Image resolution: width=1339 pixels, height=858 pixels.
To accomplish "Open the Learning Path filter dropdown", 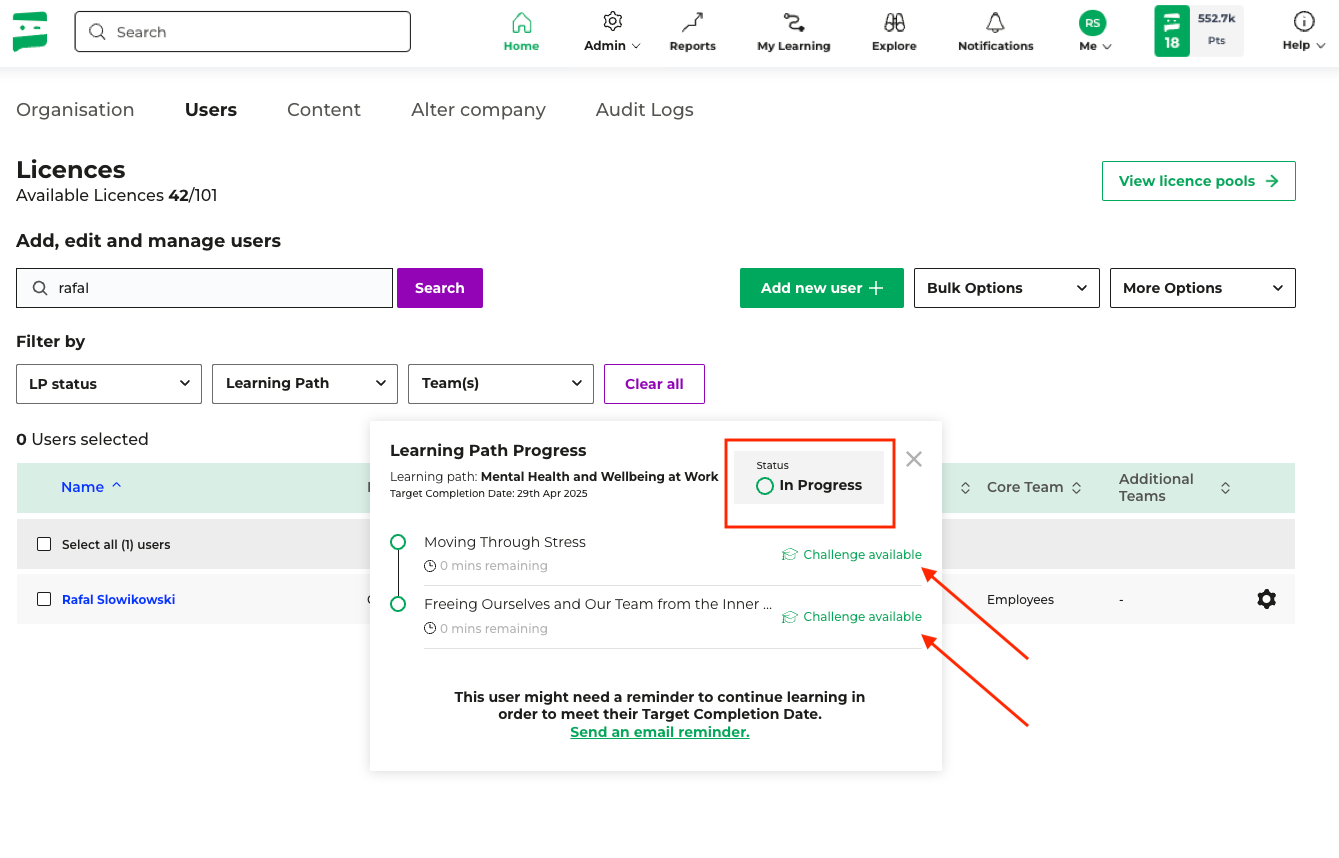I will point(305,384).
